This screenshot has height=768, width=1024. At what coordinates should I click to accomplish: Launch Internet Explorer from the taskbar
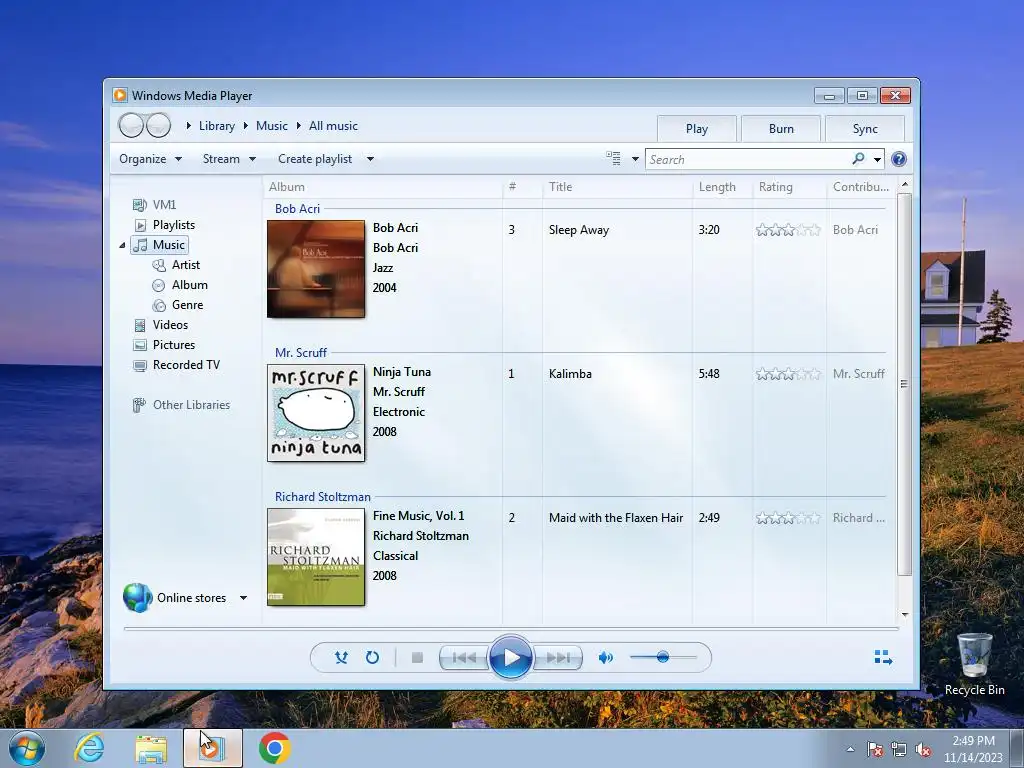89,748
